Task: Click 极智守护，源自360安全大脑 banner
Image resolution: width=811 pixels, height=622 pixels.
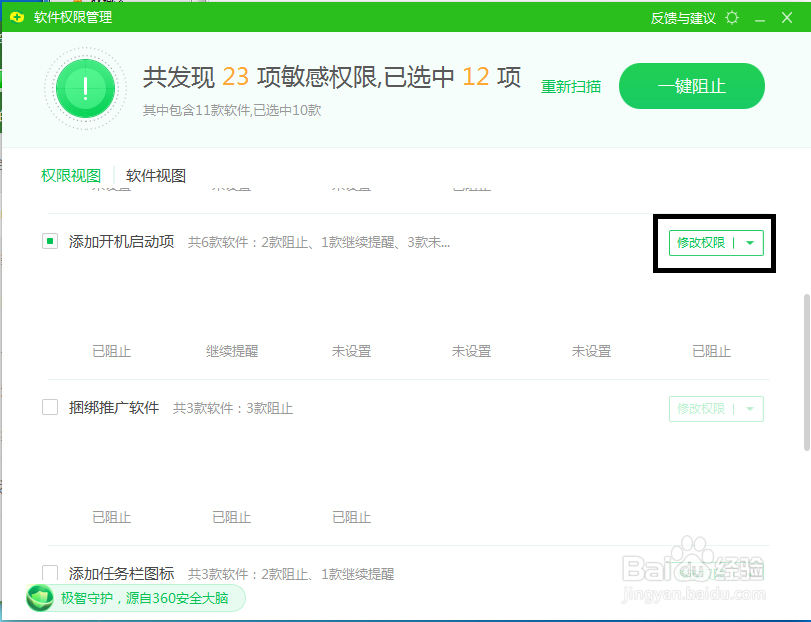Action: 136,598
